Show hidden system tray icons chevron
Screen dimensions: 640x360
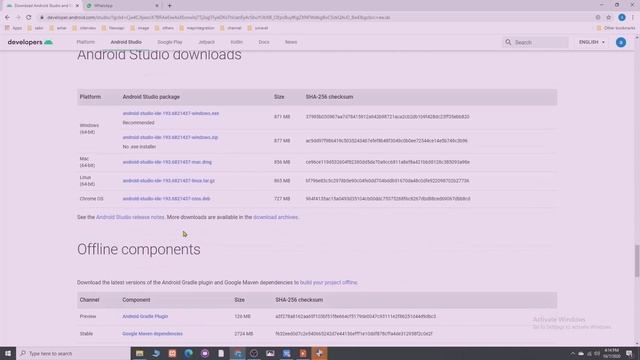point(572,353)
